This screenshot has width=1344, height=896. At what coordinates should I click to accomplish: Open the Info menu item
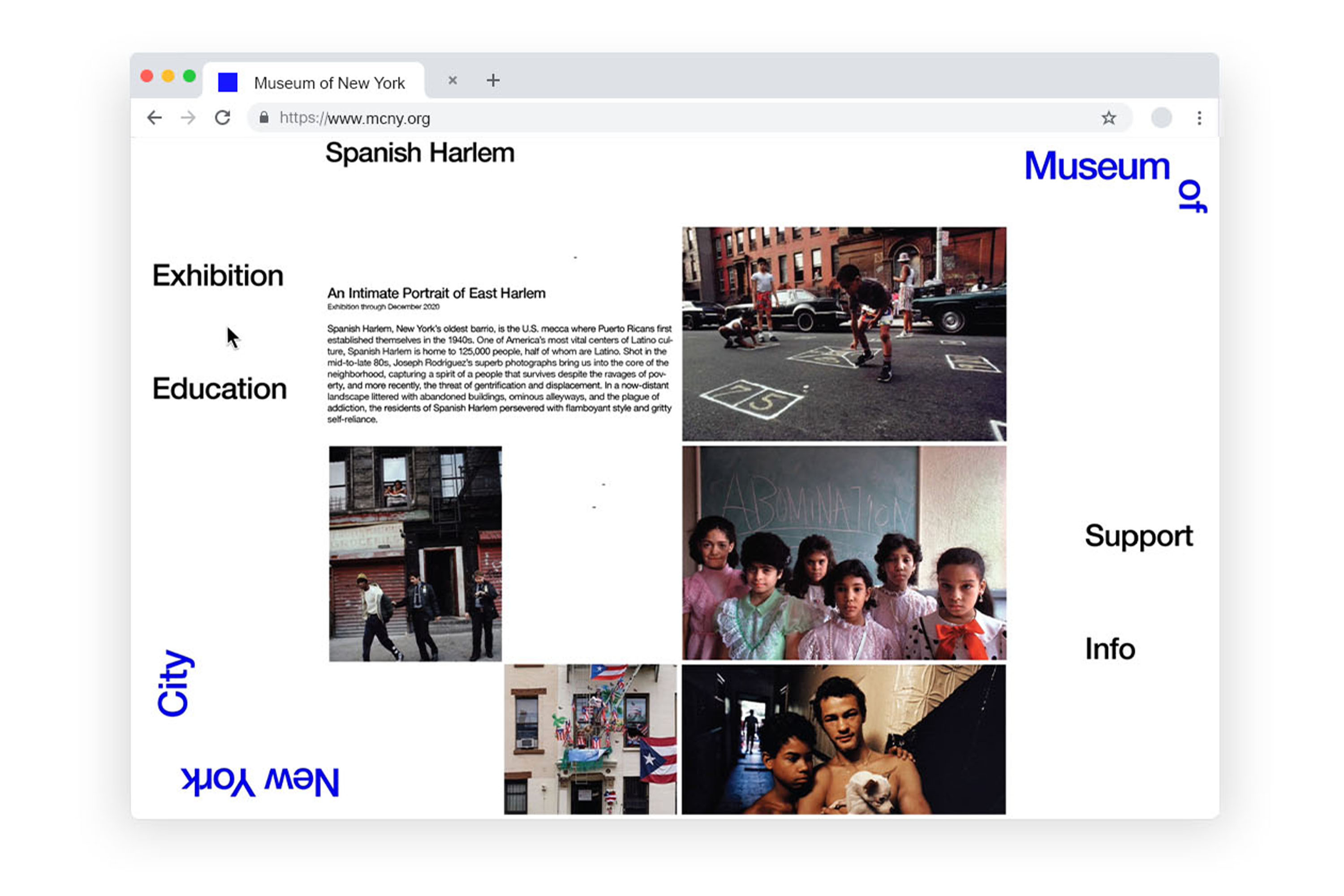(1110, 650)
